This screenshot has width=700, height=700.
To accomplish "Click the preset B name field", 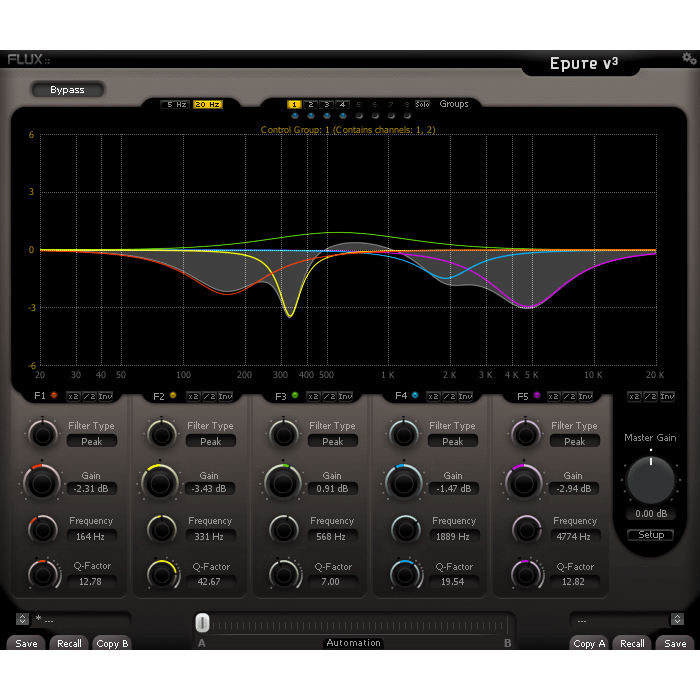I will point(620,620).
